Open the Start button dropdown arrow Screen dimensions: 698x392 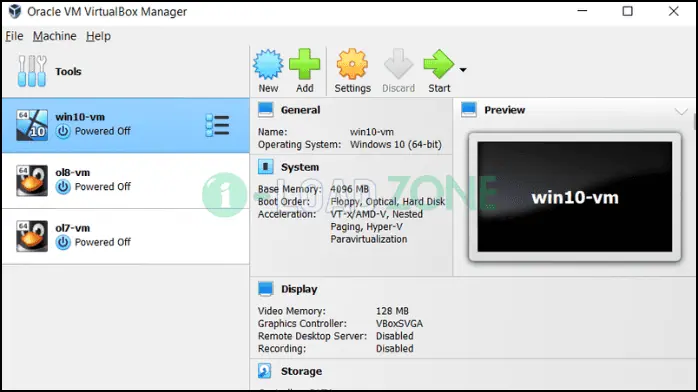tap(463, 70)
